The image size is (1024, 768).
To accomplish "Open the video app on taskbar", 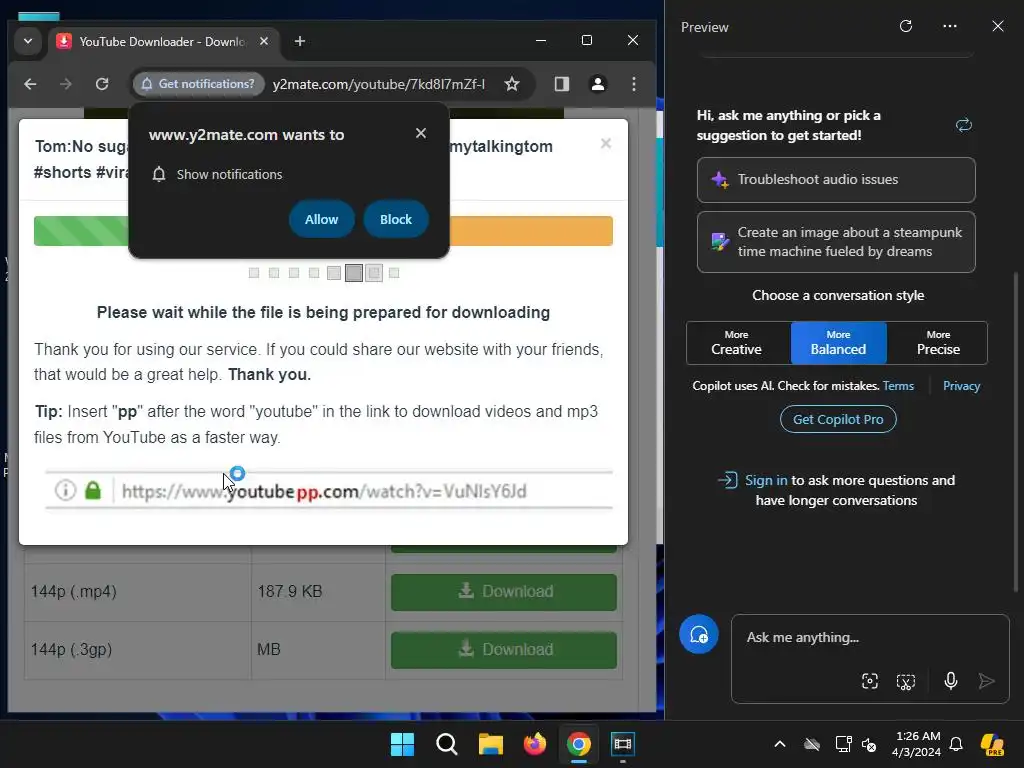I will (623, 744).
